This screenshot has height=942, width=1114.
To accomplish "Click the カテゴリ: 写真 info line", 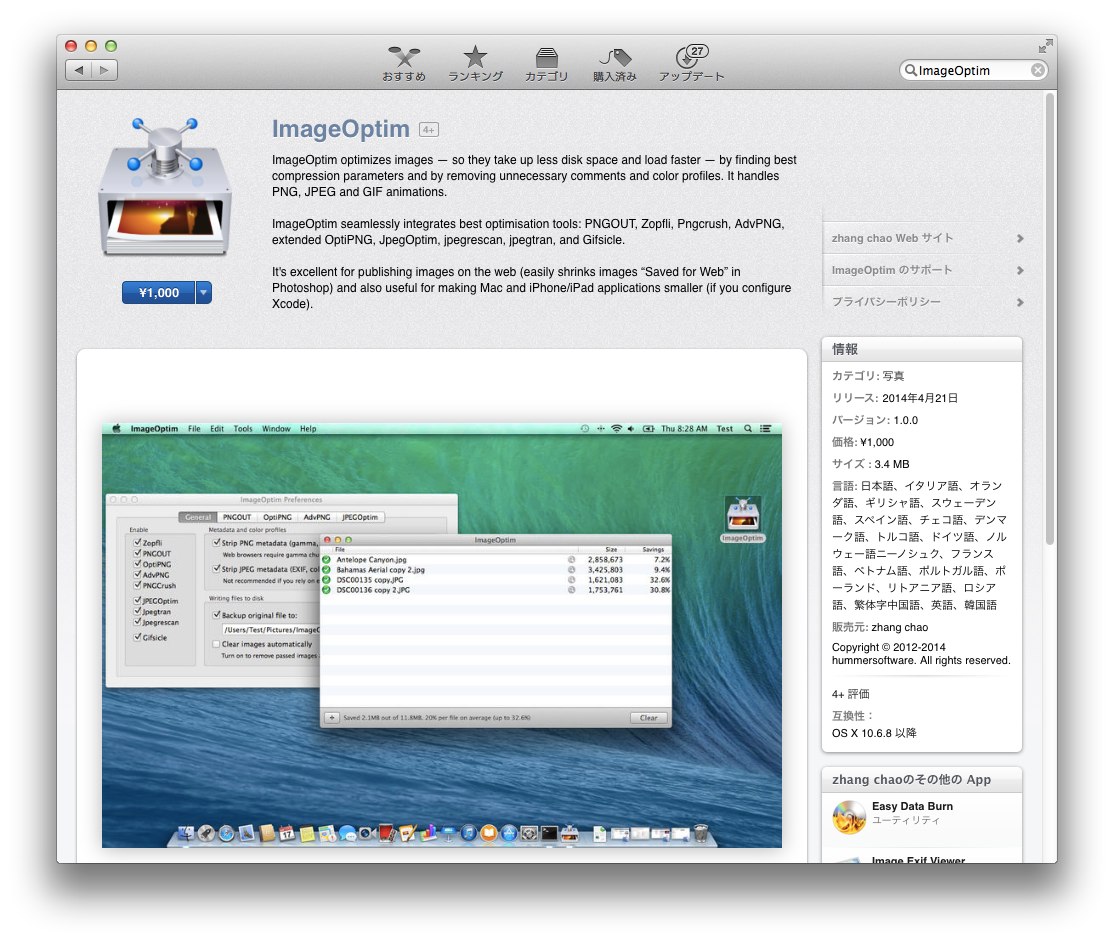I will (x=867, y=376).
